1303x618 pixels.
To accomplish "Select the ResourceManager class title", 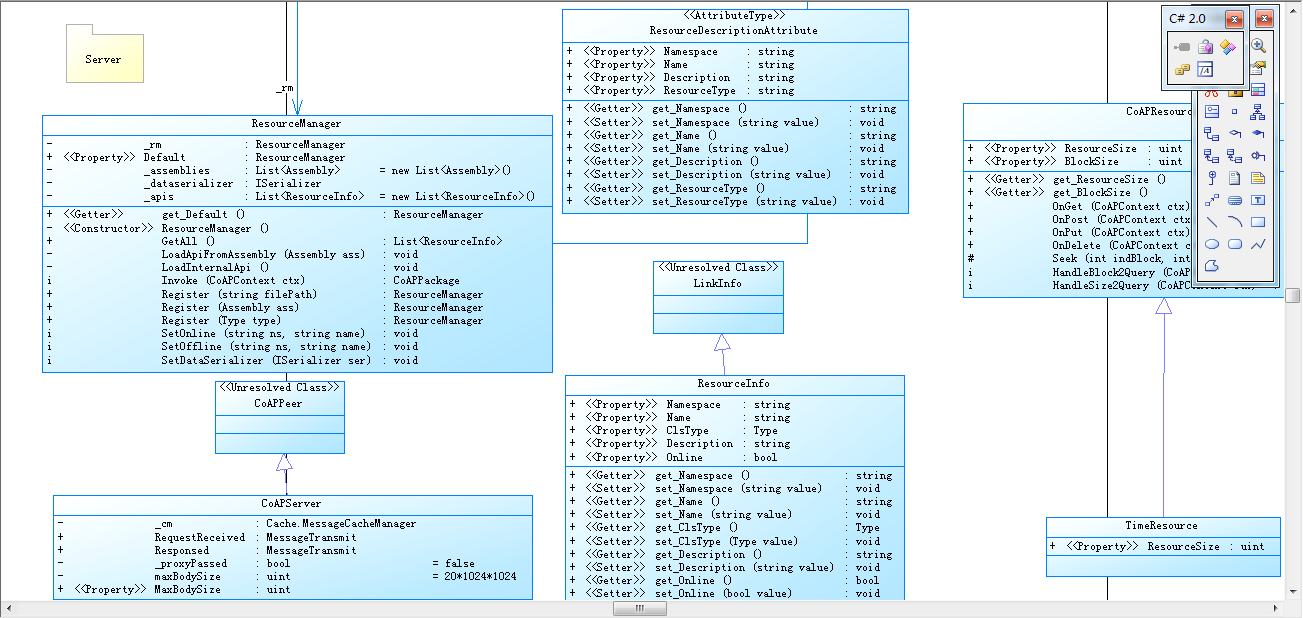I will point(296,124).
